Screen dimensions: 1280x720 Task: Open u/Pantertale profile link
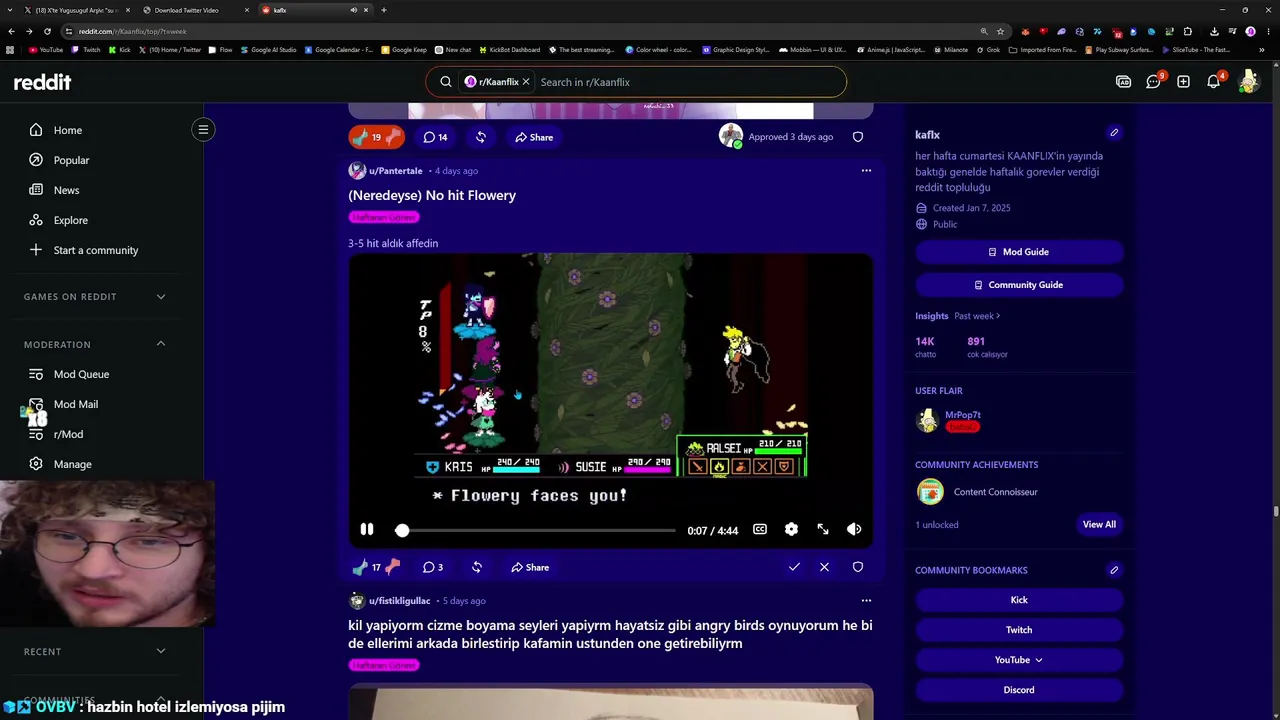click(396, 171)
